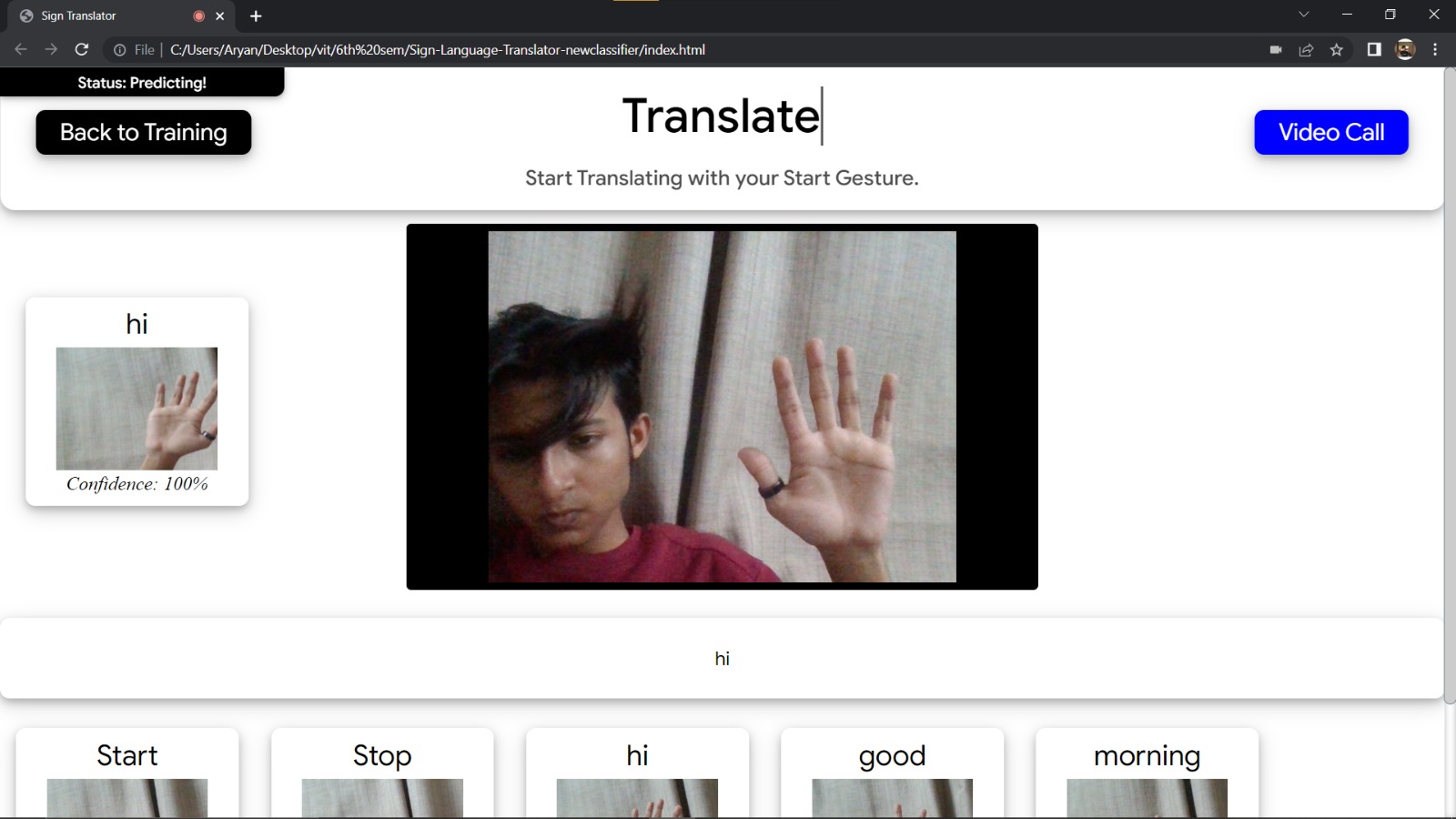Open the camera usage indicator icon
1456x819 pixels.
coord(1275,50)
